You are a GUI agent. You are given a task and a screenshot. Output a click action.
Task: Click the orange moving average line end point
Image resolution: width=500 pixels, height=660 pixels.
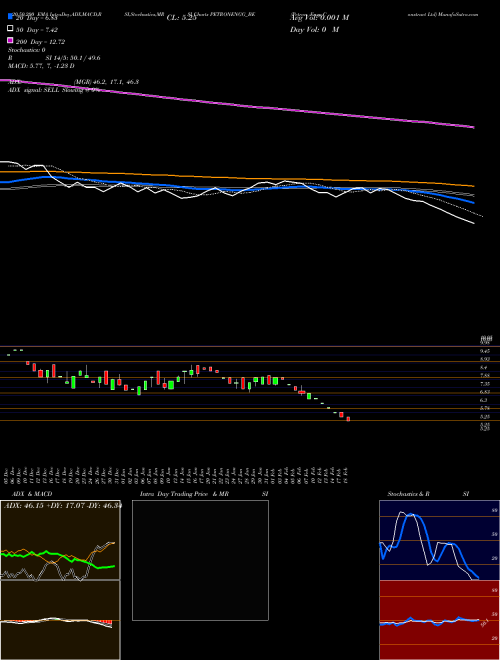pyautogui.click(x=474, y=186)
